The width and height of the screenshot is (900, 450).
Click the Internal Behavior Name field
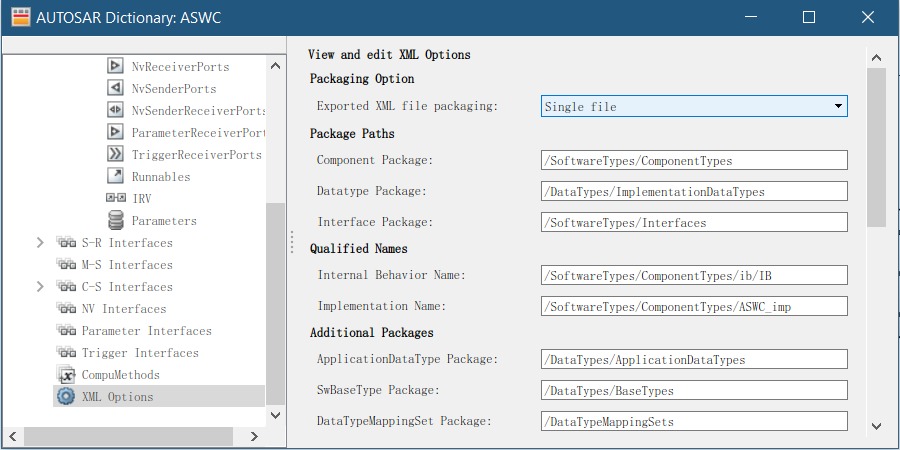pos(694,275)
